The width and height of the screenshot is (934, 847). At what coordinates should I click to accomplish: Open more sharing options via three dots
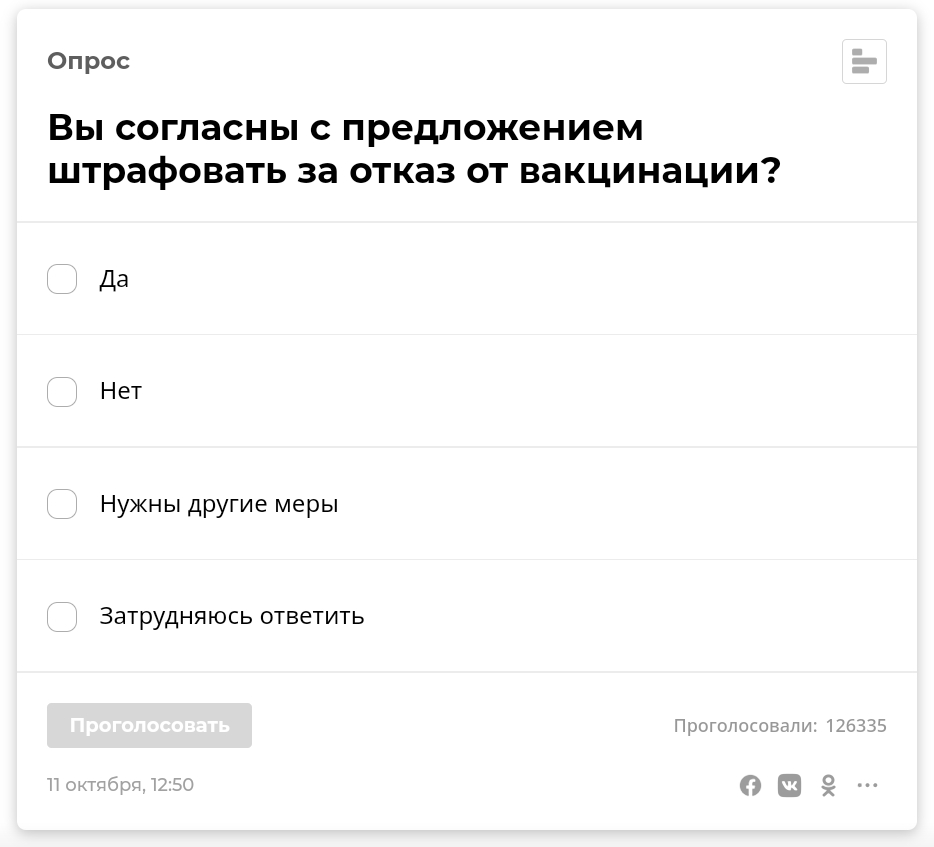[x=867, y=785]
